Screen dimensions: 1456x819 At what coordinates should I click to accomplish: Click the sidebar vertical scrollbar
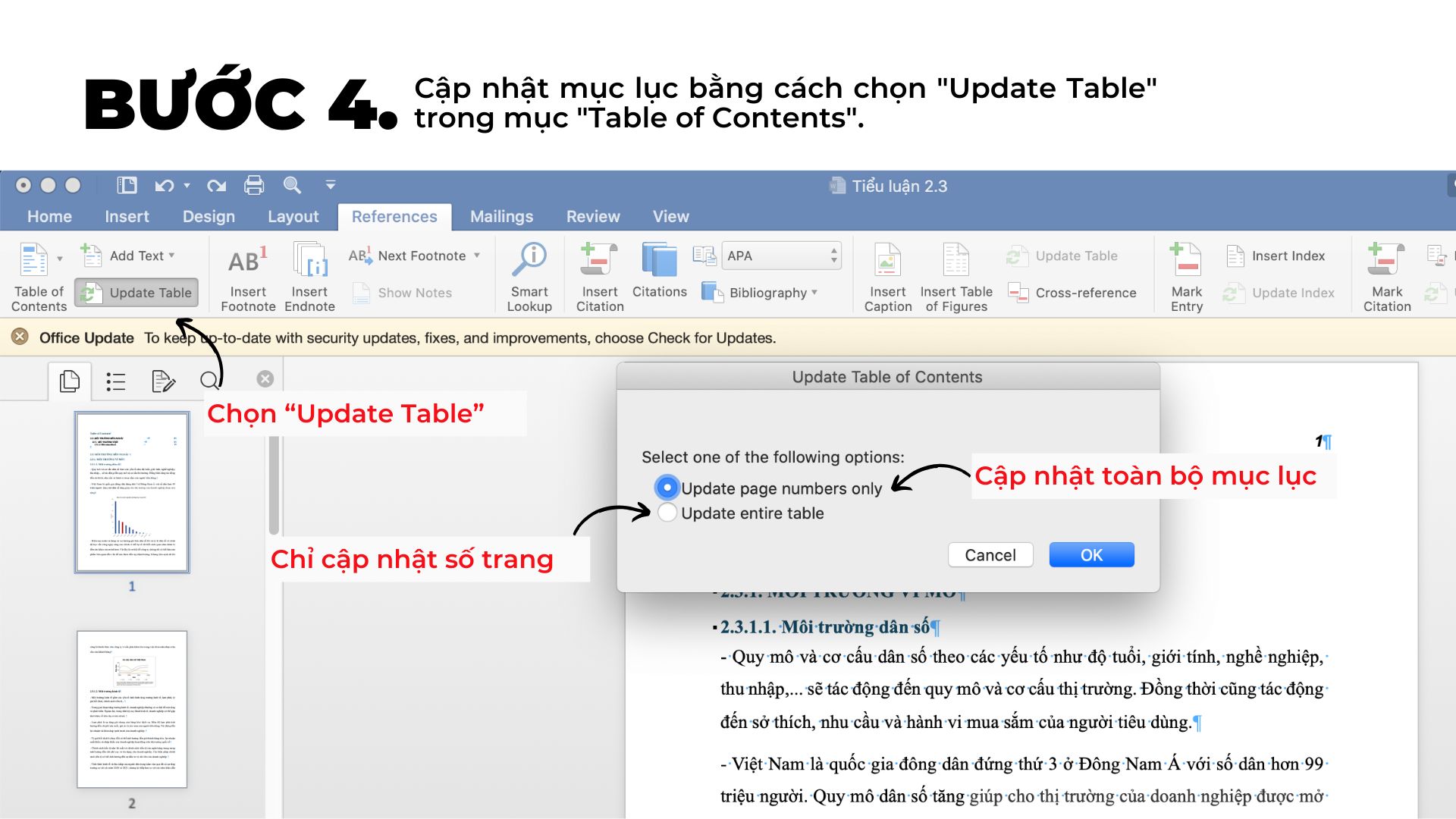tap(274, 485)
